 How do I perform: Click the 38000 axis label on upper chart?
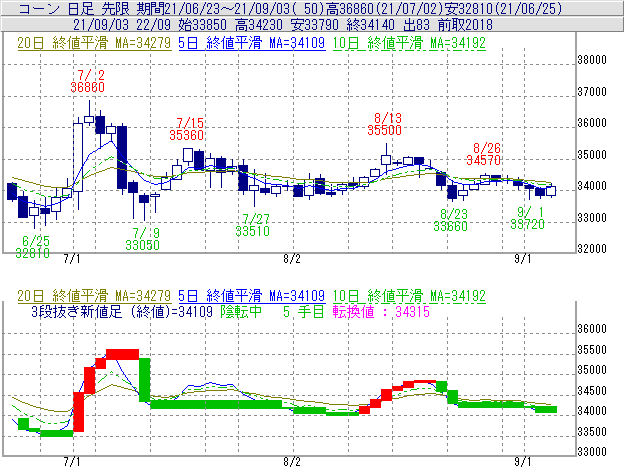click(592, 60)
